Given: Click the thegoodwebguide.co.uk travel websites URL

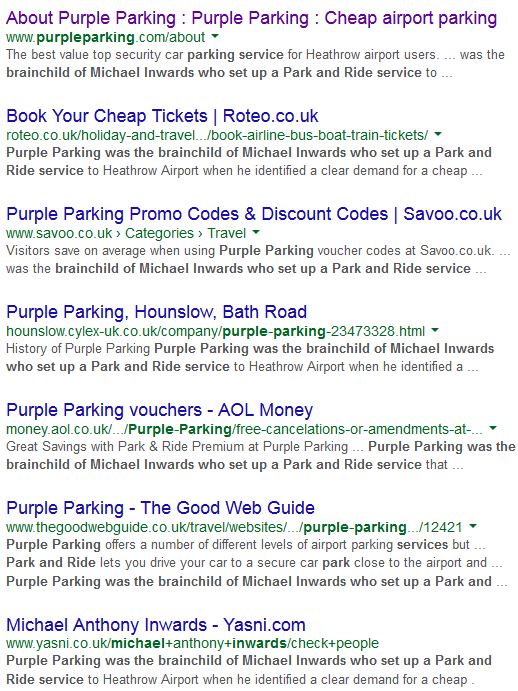Looking at the screenshot, I should click(x=234, y=527).
